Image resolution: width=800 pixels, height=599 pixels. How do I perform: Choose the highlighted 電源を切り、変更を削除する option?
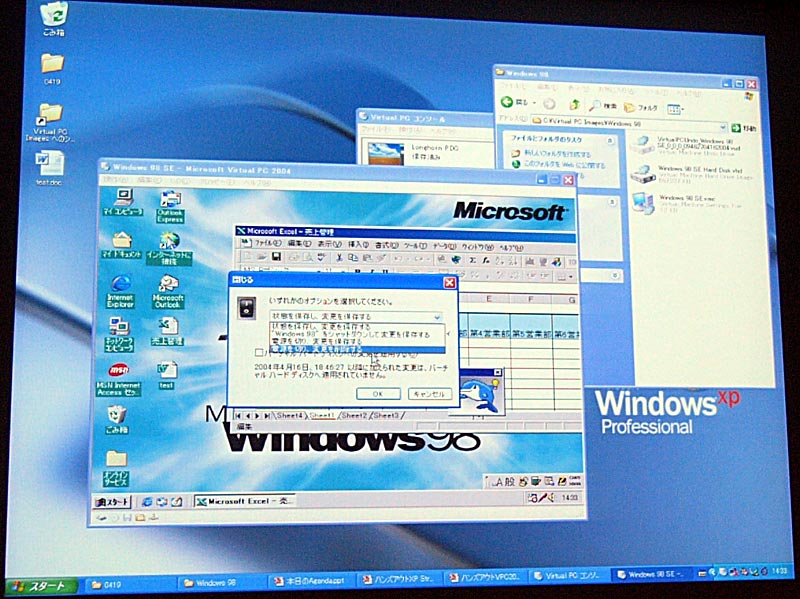[357, 349]
